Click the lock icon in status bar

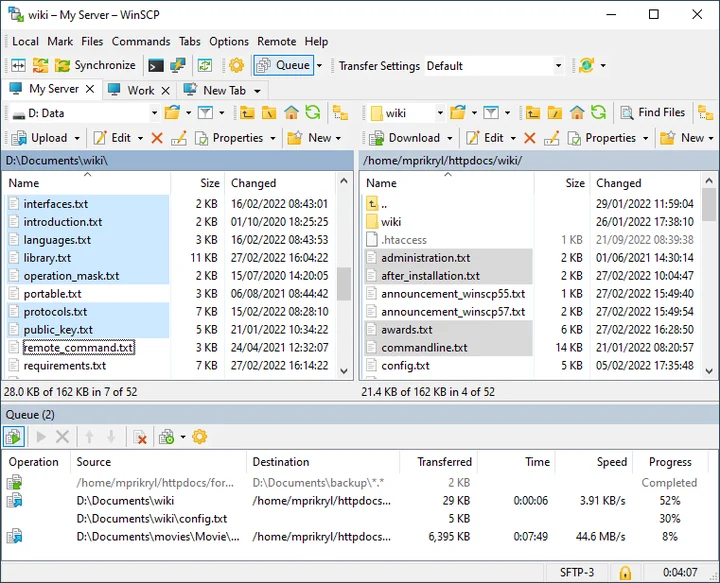tap(625, 573)
